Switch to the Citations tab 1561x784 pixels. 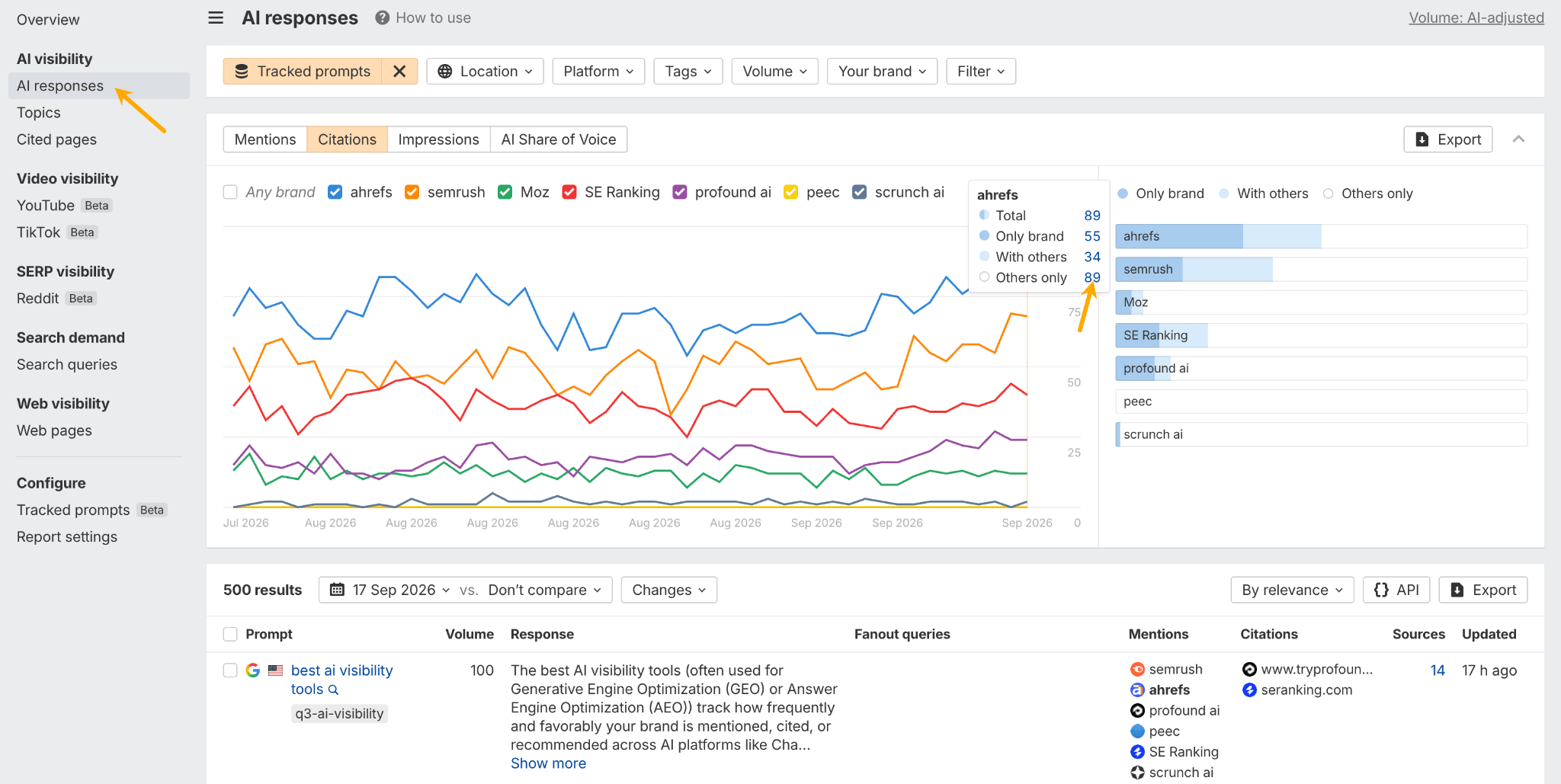[347, 139]
